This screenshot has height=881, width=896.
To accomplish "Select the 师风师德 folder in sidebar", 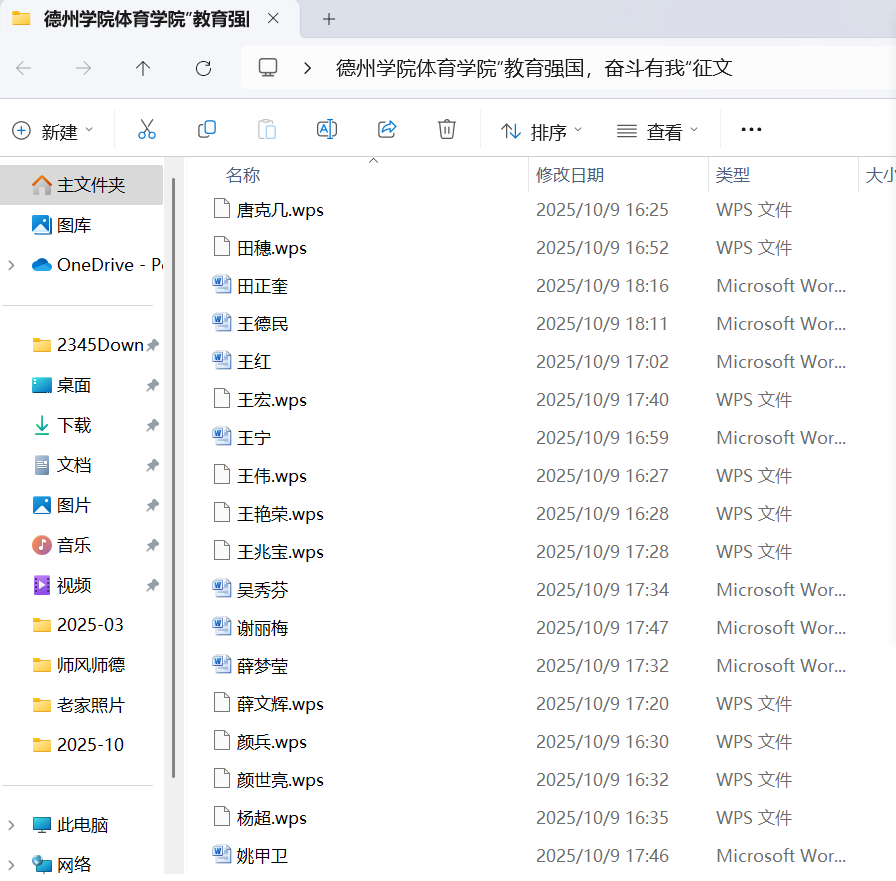I will tap(90, 665).
